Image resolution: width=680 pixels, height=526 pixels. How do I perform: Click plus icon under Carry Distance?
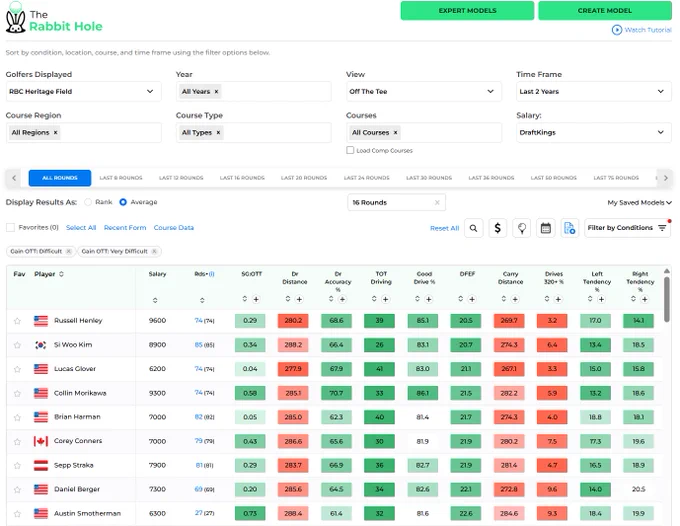pyautogui.click(x=515, y=299)
